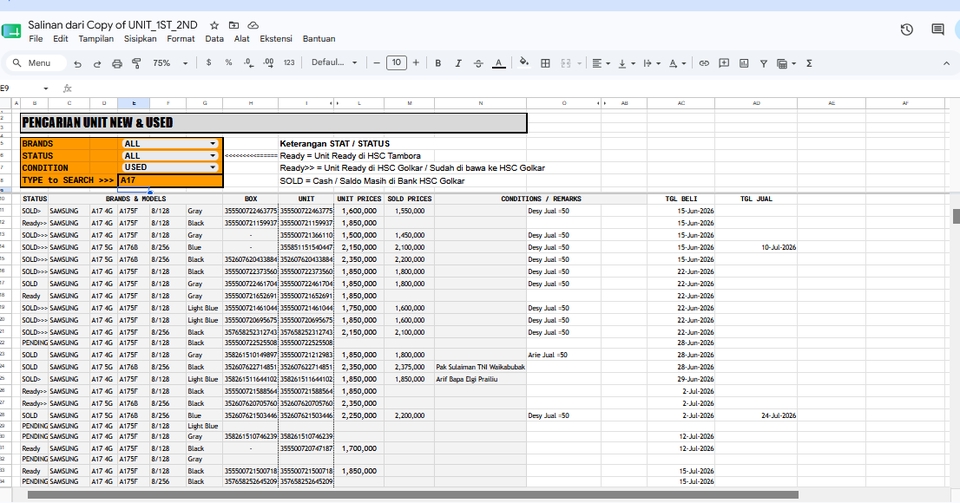Image resolution: width=960 pixels, height=503 pixels.
Task: Increase decimal places icon
Action: point(268,62)
